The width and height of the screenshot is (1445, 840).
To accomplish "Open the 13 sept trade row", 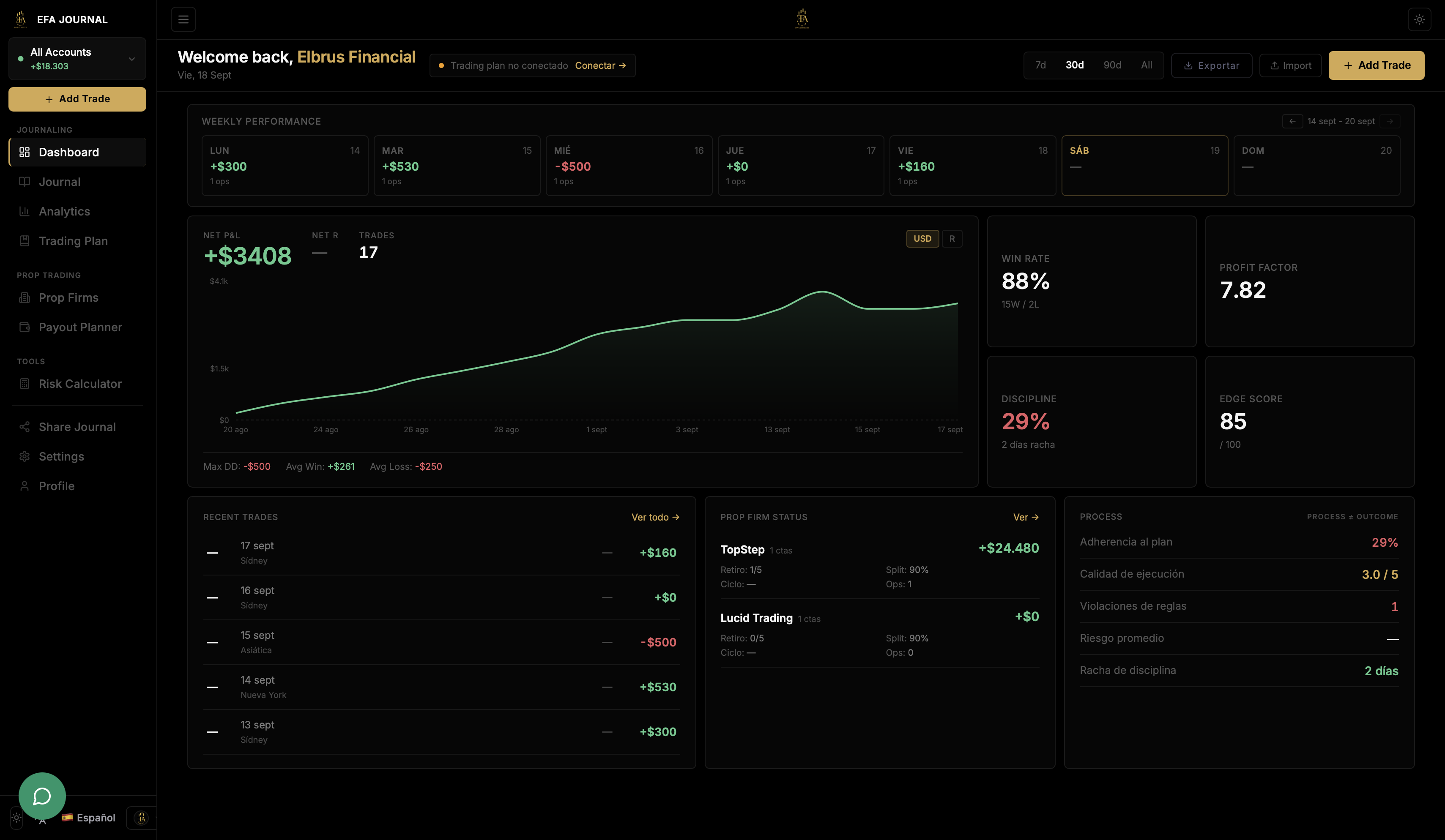I will [441, 732].
